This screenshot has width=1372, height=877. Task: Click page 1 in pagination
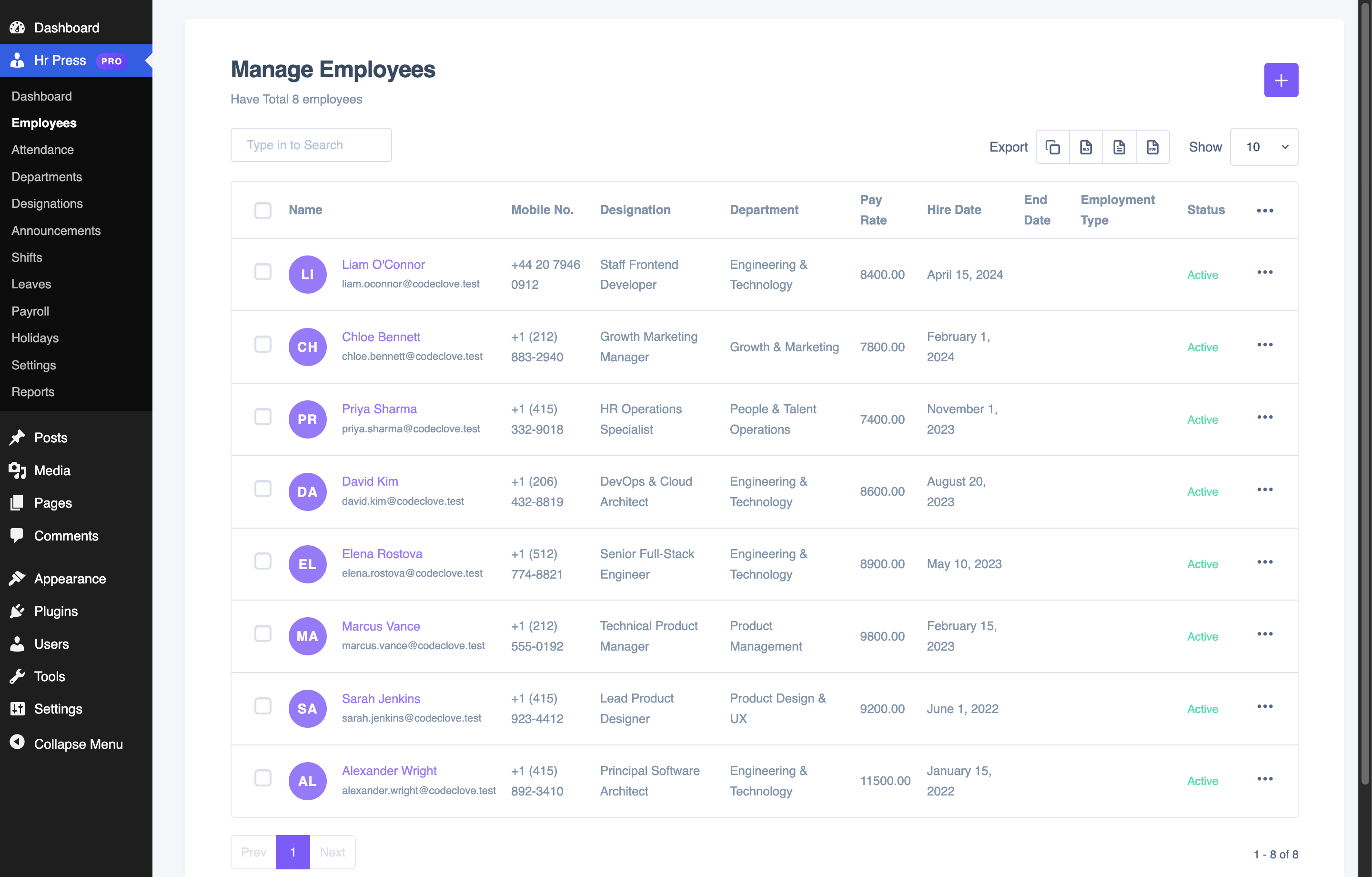293,852
